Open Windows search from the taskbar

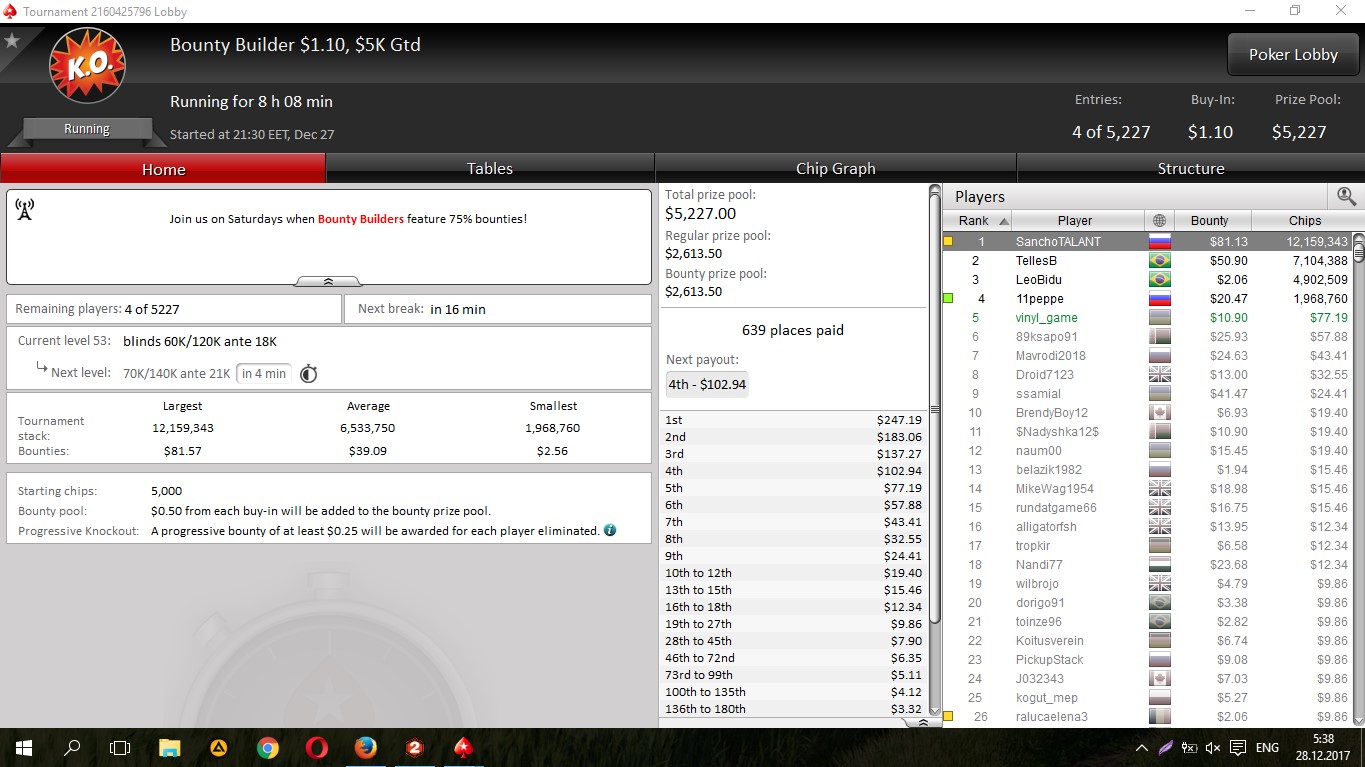click(x=72, y=747)
